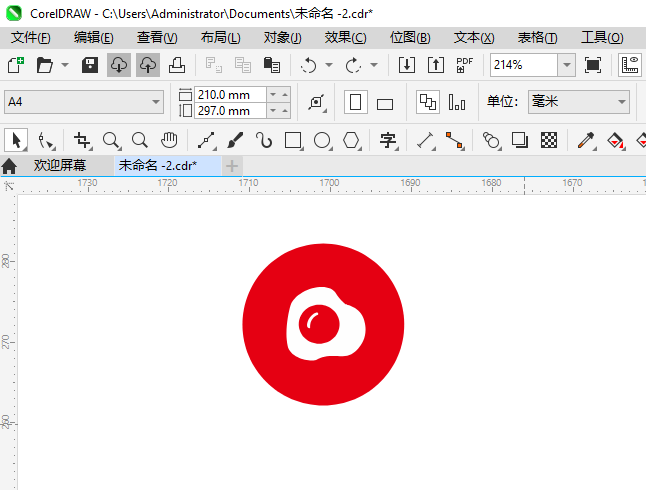Select the Pick arrow tool
Image resolution: width=646 pixels, height=490 pixels.
pyautogui.click(x=16, y=140)
